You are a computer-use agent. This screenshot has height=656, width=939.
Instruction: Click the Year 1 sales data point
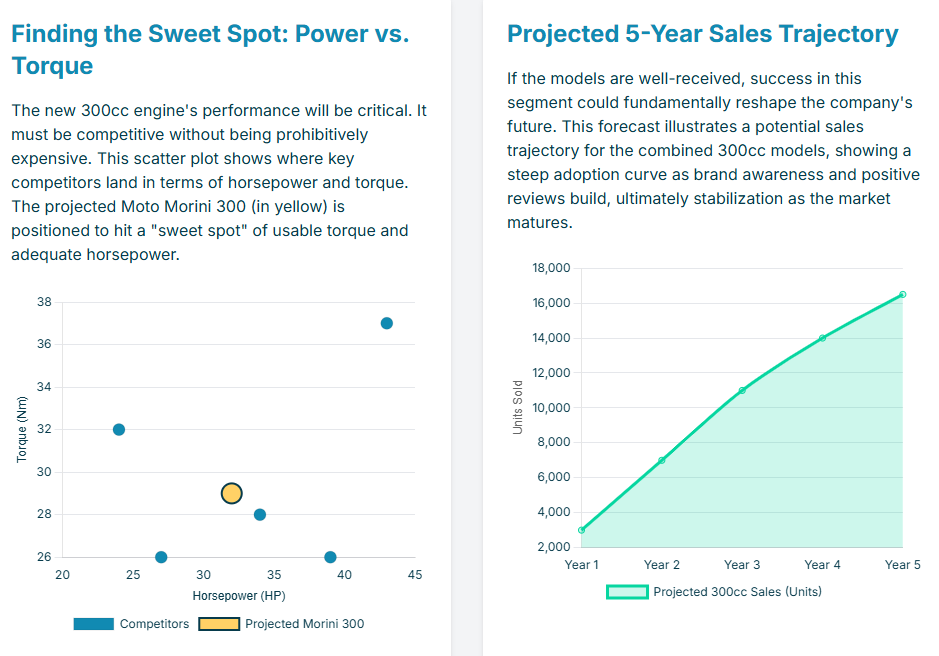[582, 530]
